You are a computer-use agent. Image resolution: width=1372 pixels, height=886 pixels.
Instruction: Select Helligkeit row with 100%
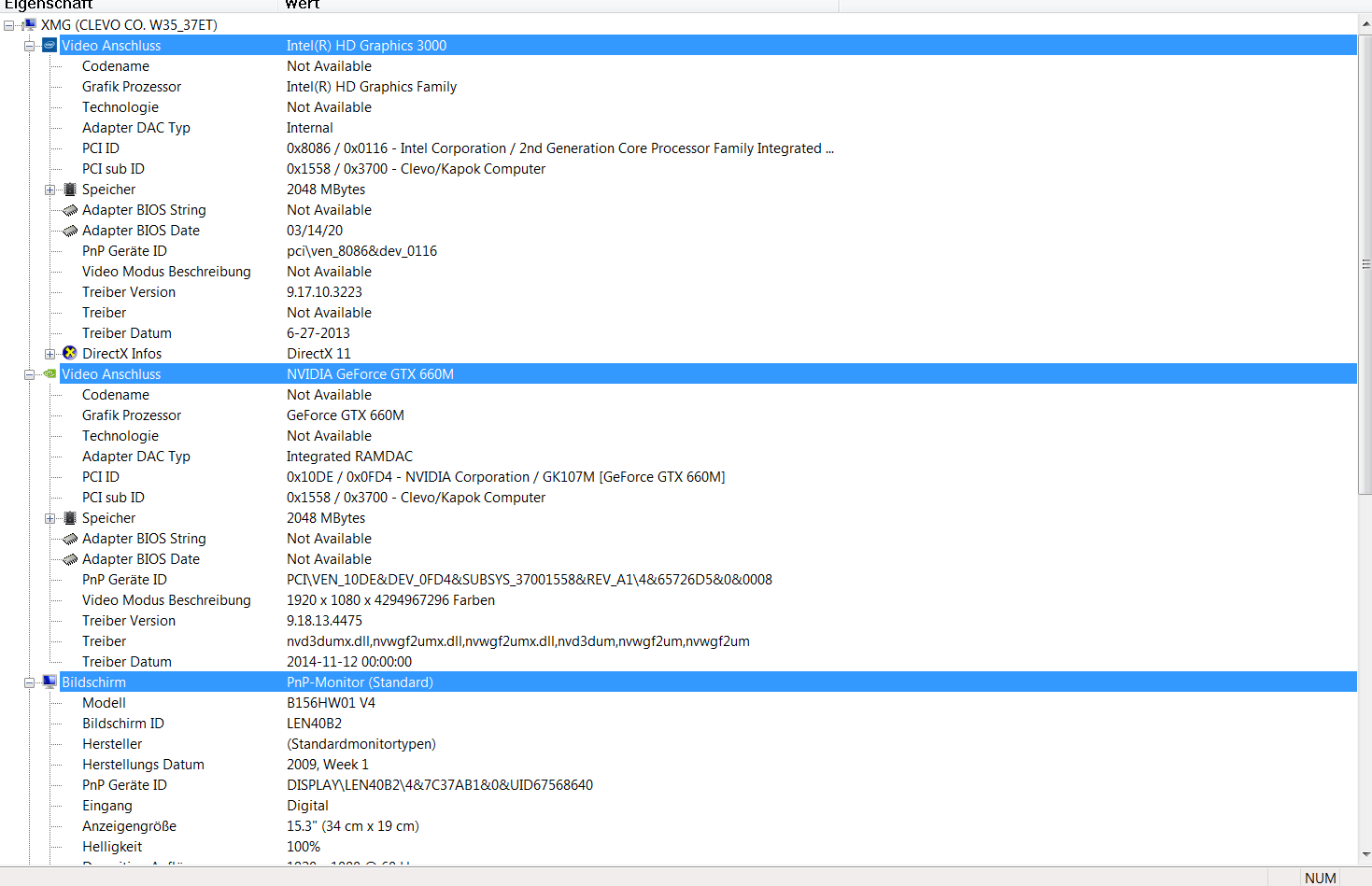708,847
